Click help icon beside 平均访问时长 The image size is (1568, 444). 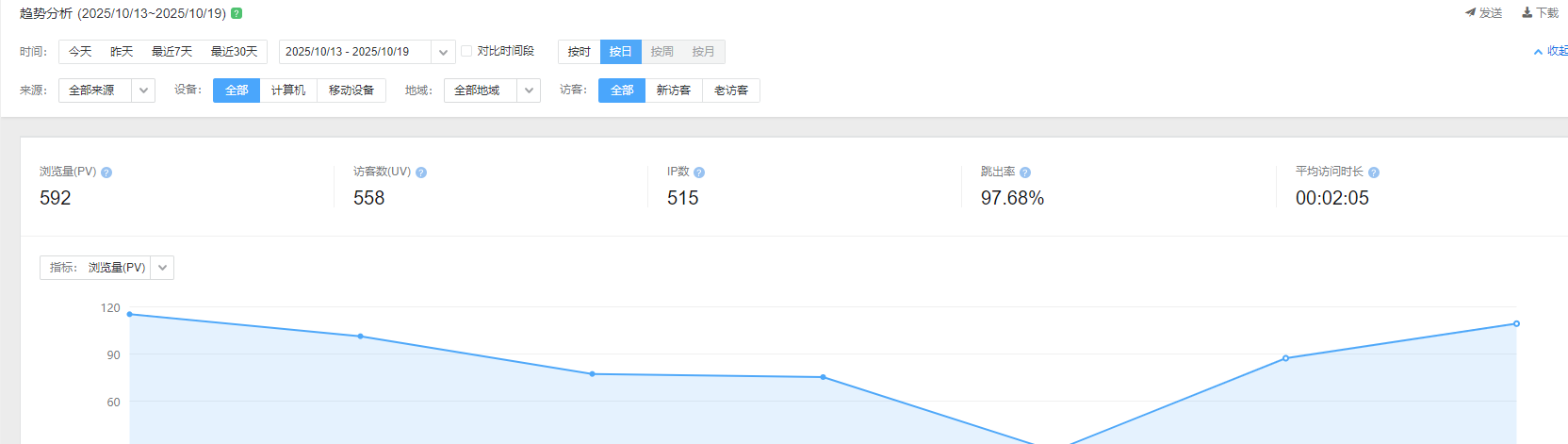pyautogui.click(x=1374, y=173)
